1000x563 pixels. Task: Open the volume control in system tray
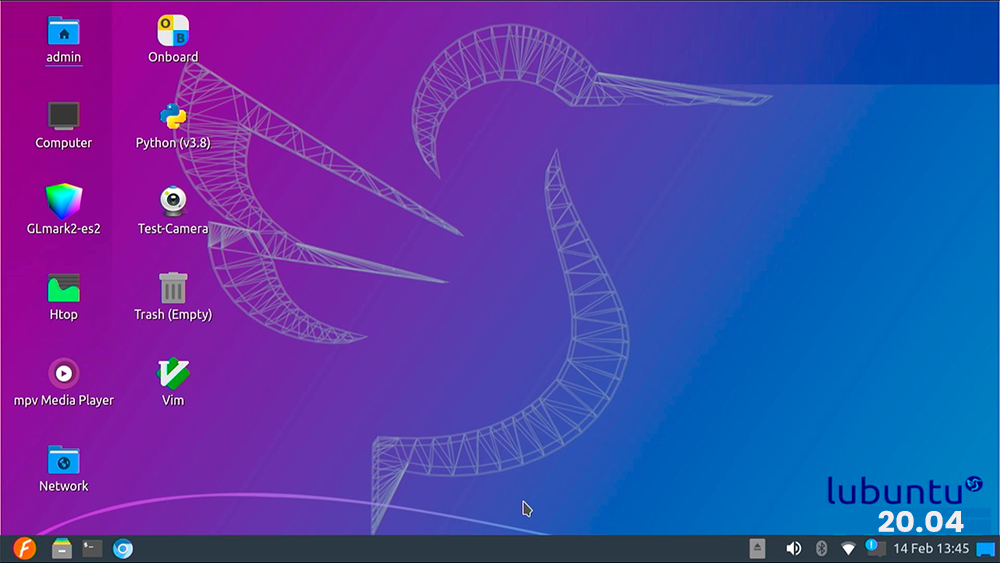point(793,548)
